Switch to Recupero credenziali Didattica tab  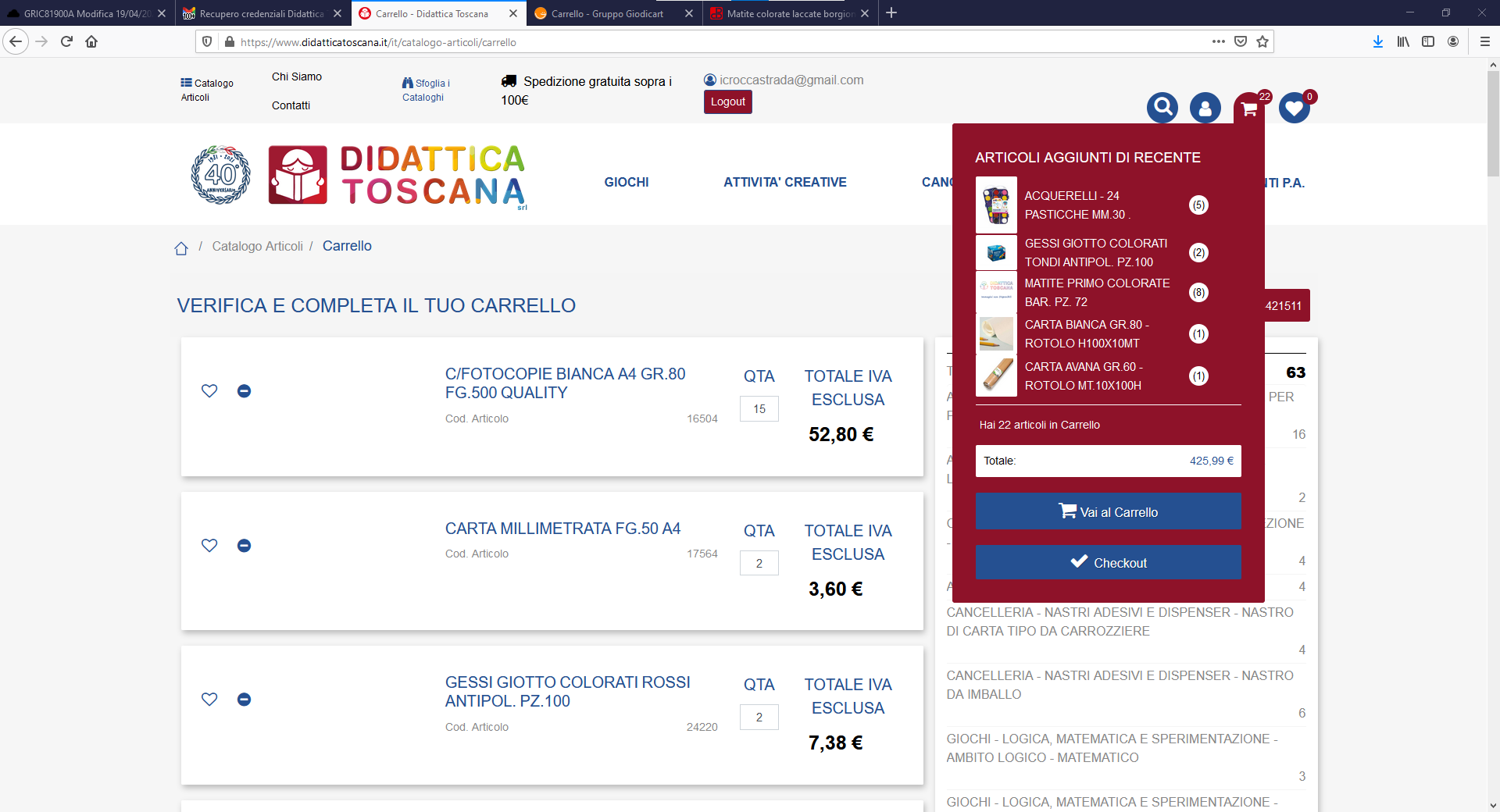261,13
